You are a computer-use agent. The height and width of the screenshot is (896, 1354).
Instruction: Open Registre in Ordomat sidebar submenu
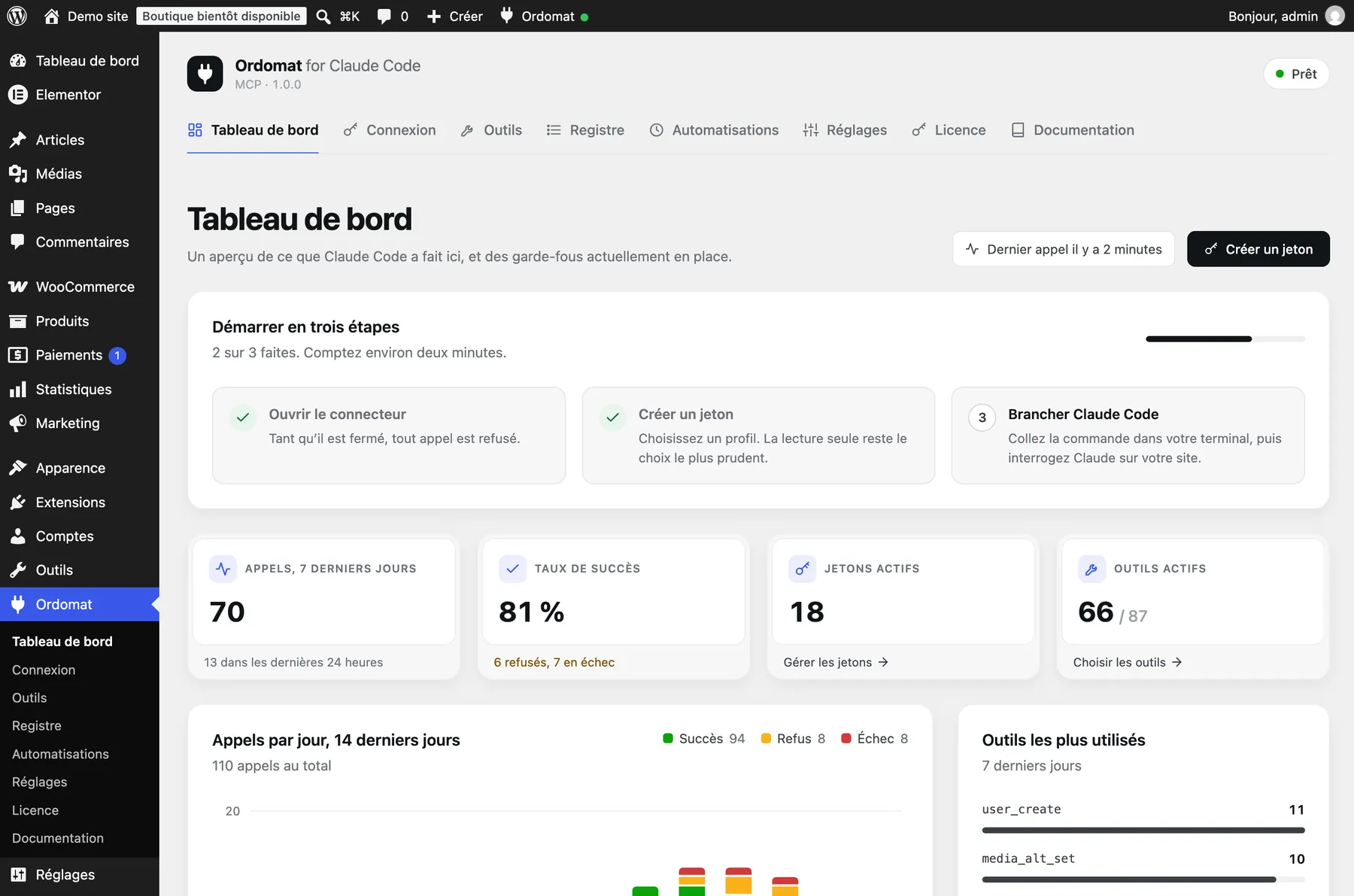37,726
